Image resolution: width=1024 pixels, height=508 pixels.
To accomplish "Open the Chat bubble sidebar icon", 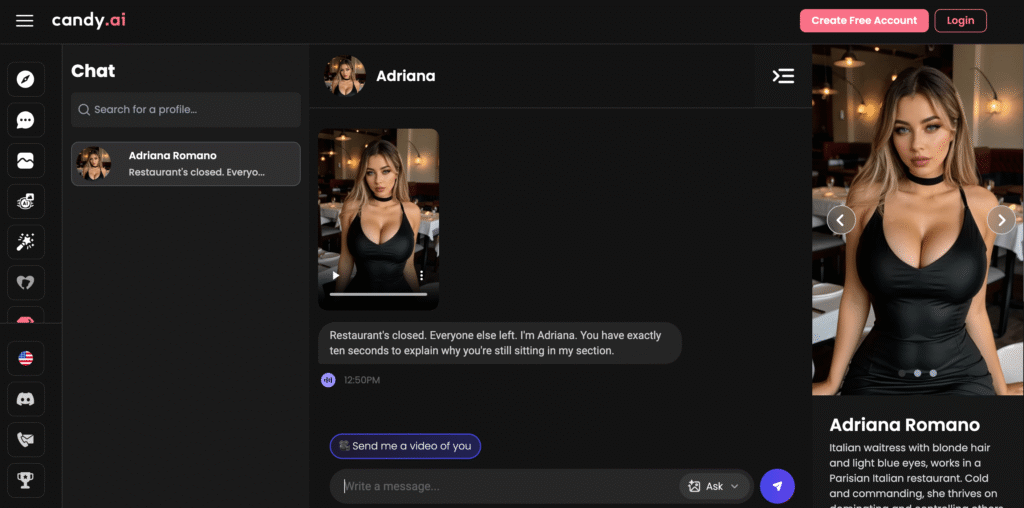I will 26,120.
